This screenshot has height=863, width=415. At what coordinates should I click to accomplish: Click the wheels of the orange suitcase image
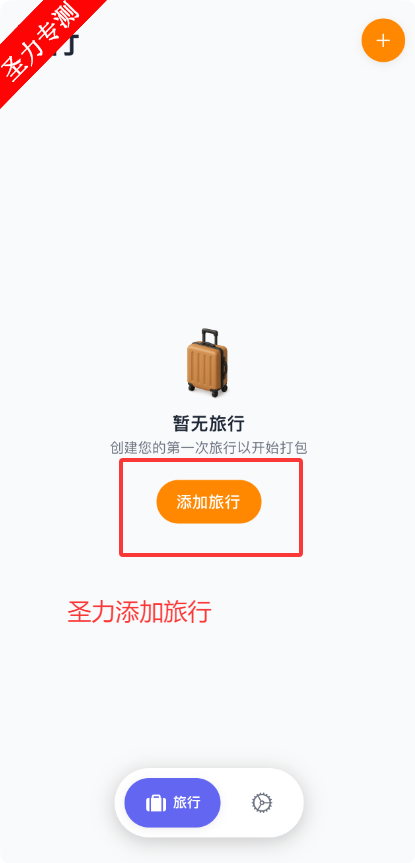pyautogui.click(x=208, y=389)
